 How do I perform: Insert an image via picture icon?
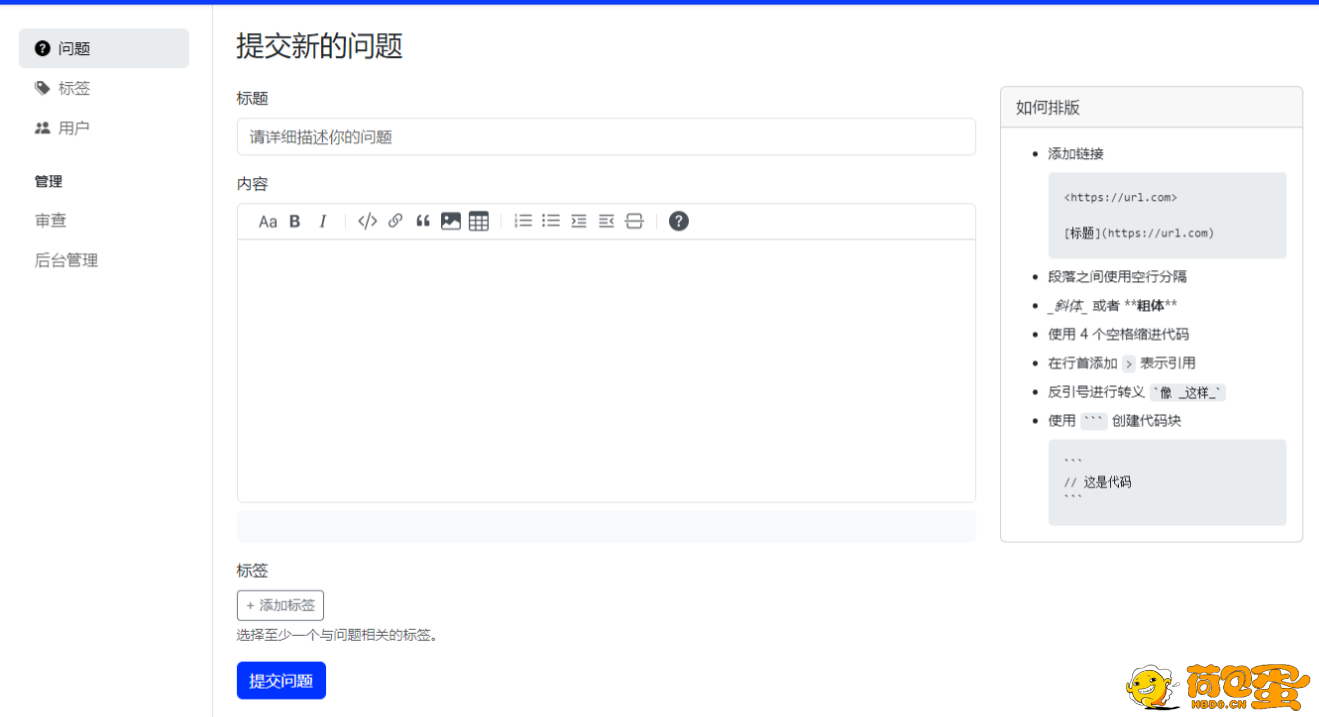pyautogui.click(x=451, y=222)
